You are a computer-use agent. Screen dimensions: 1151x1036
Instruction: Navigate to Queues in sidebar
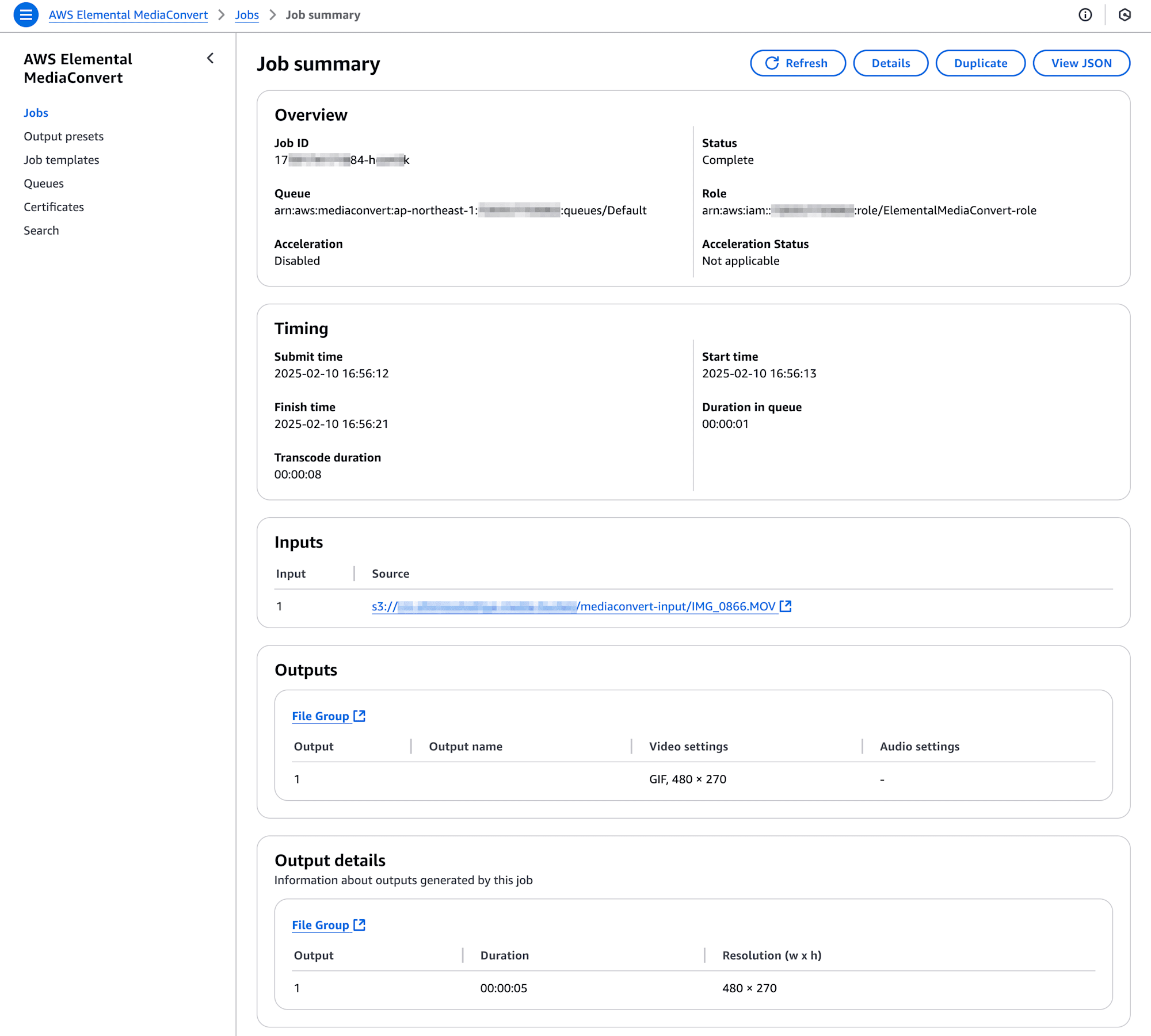pos(44,183)
